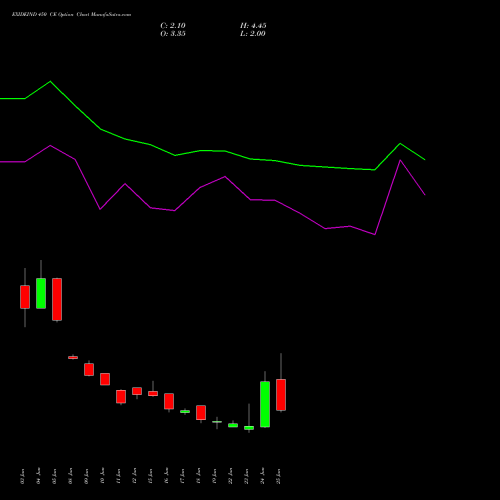500x500 pixels.
Task: Click the high value H: 4.45
Action: click(253, 26)
